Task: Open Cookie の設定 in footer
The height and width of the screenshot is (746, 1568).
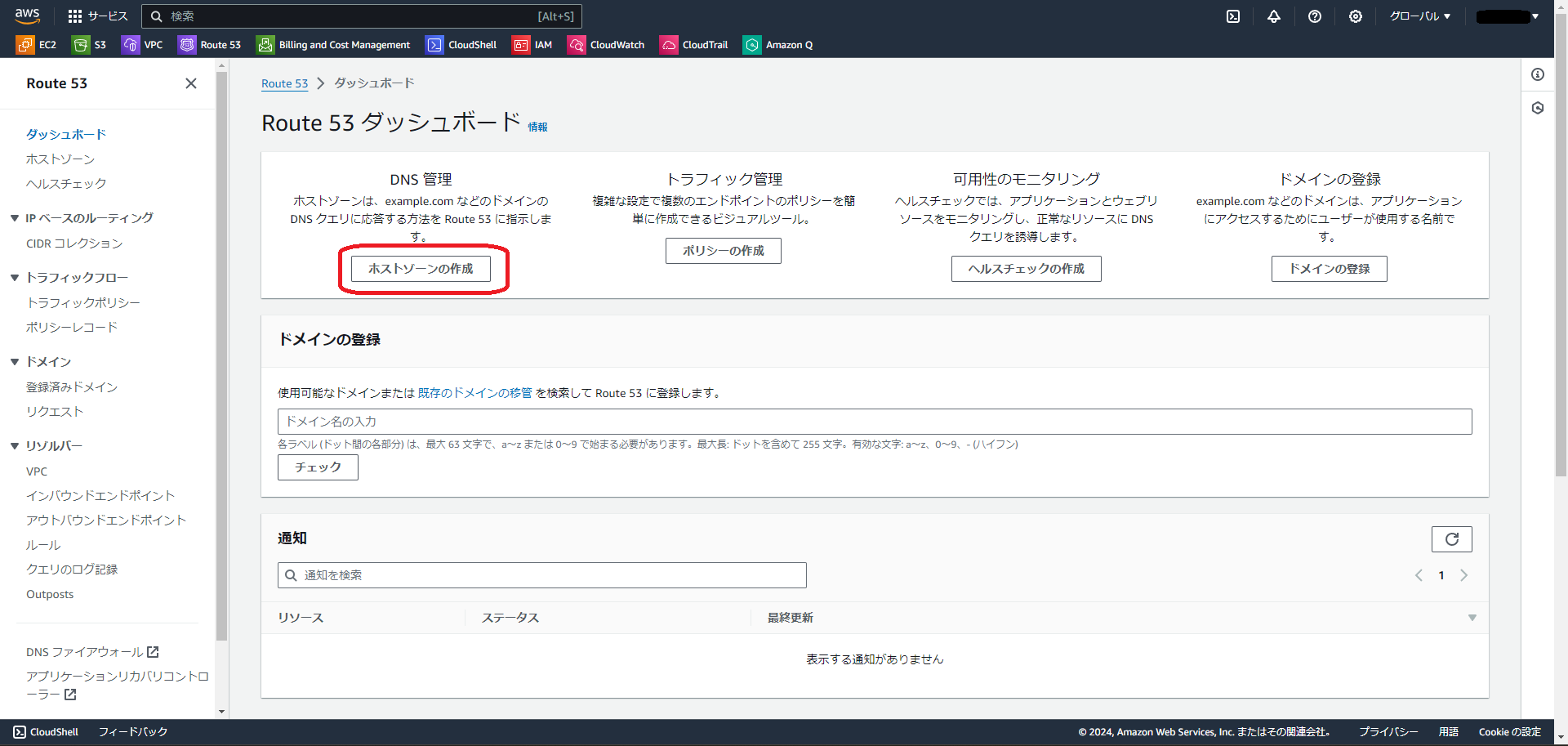Action: tap(1510, 732)
